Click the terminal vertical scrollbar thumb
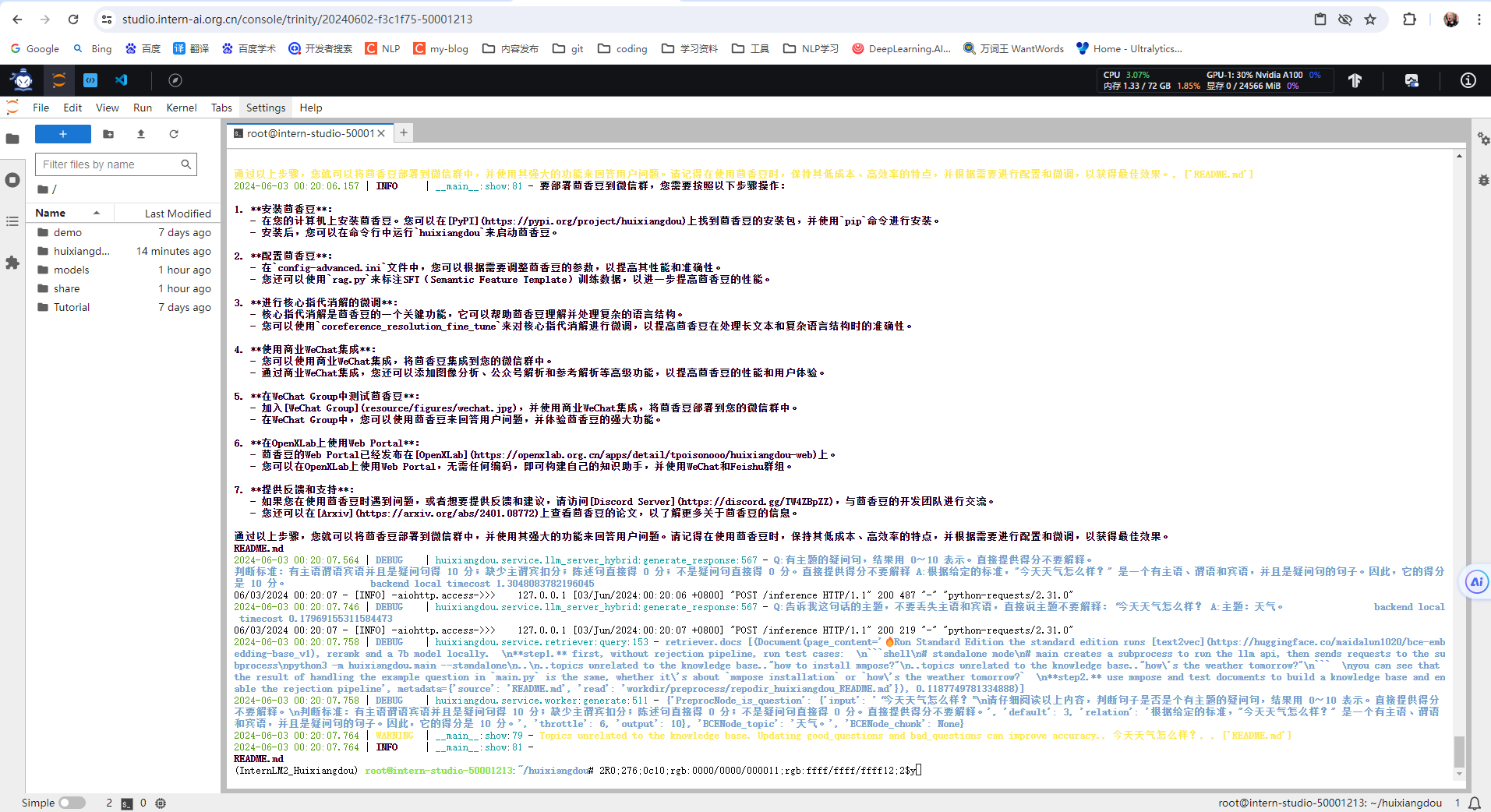1491x812 pixels. point(1459,751)
